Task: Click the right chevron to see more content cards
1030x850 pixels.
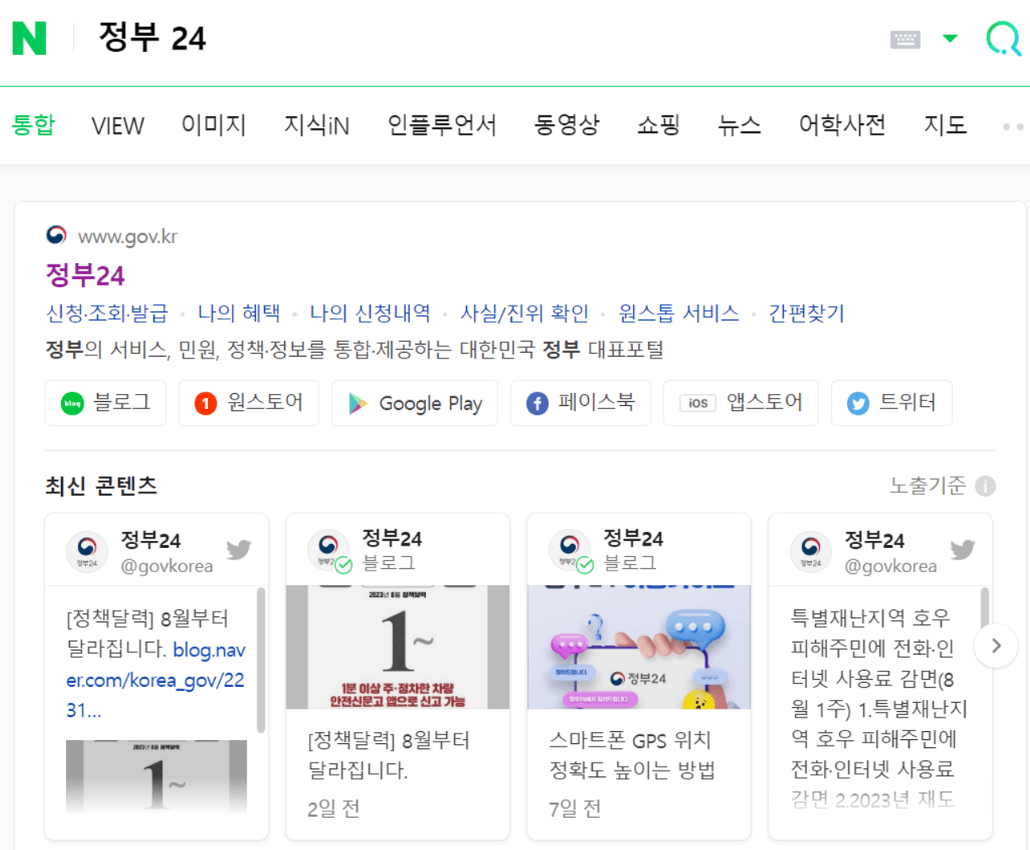Action: (x=996, y=647)
